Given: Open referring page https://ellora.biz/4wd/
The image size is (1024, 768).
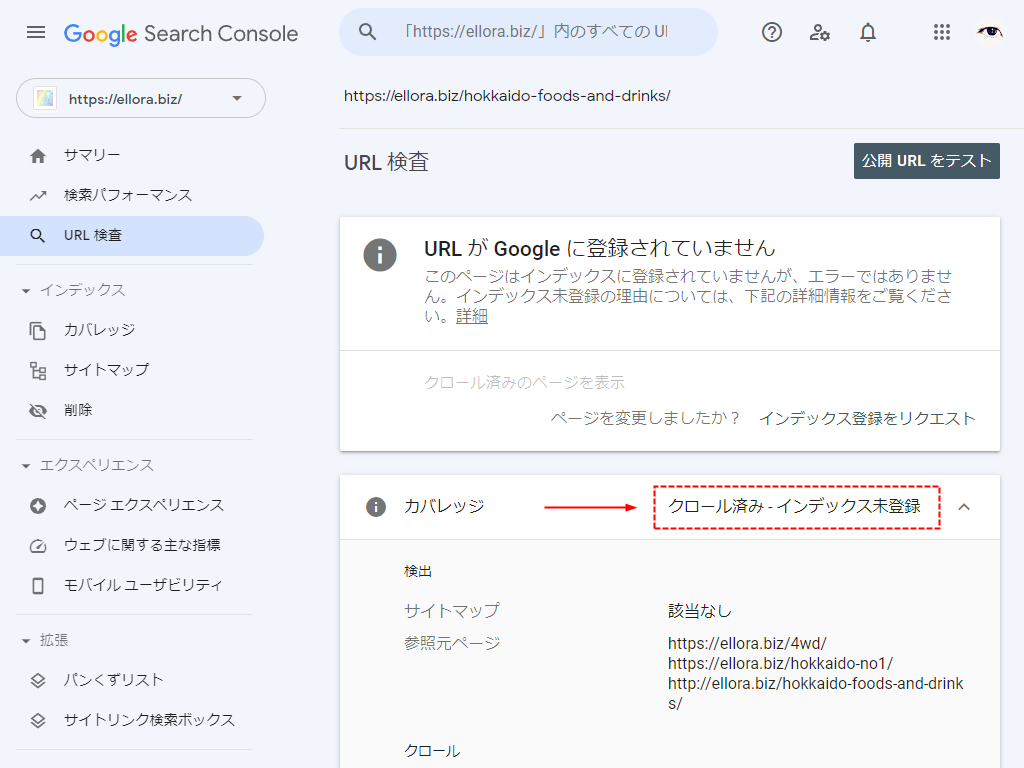Looking at the screenshot, I should 747,643.
